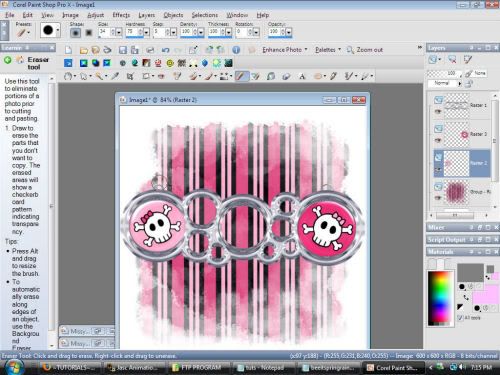500x375 pixels.
Task: Select the Pan hand tool
Action: (x=68, y=76)
